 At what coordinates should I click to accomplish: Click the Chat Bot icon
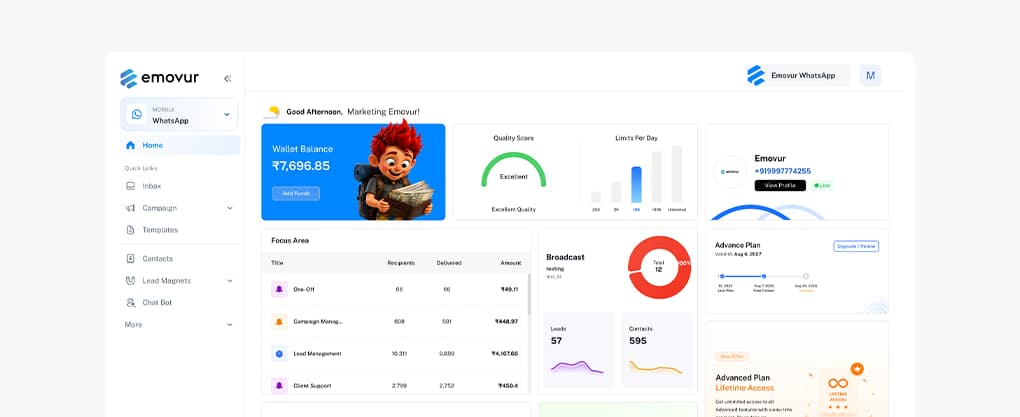coord(131,303)
